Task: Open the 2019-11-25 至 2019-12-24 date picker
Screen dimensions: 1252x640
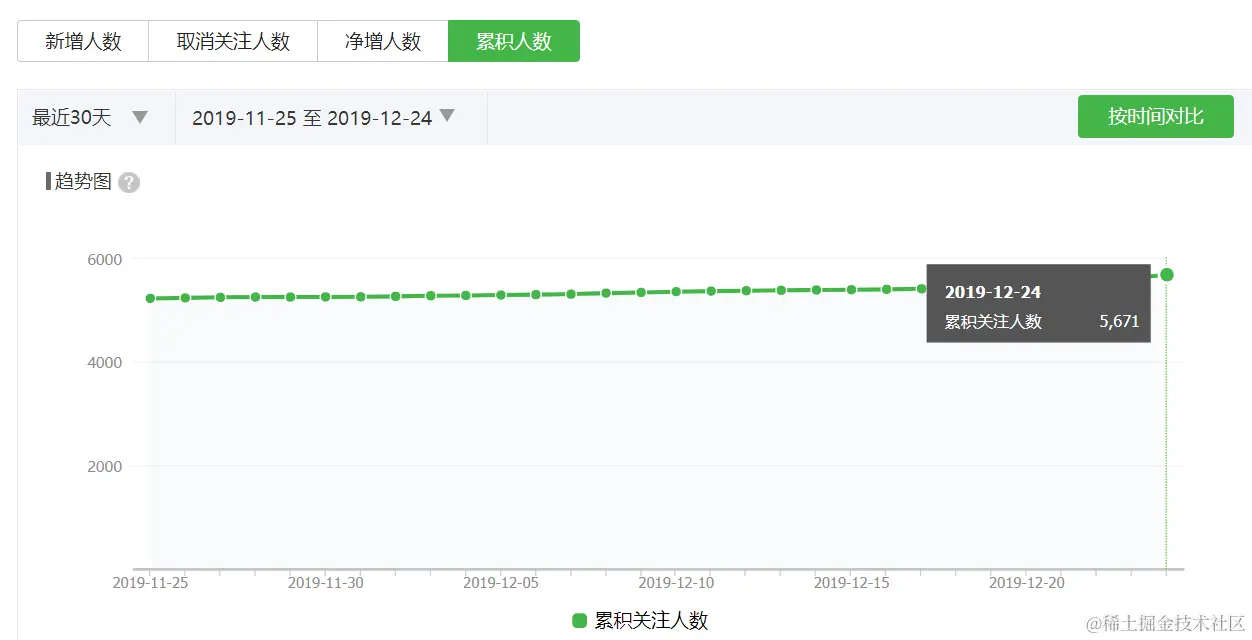Action: (x=331, y=117)
